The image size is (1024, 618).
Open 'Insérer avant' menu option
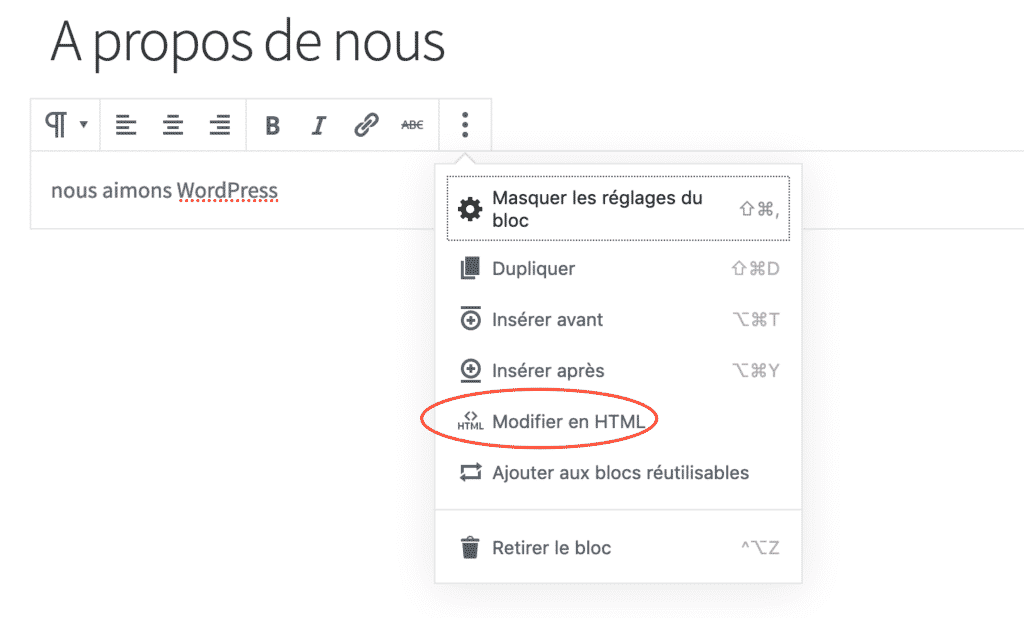(547, 319)
